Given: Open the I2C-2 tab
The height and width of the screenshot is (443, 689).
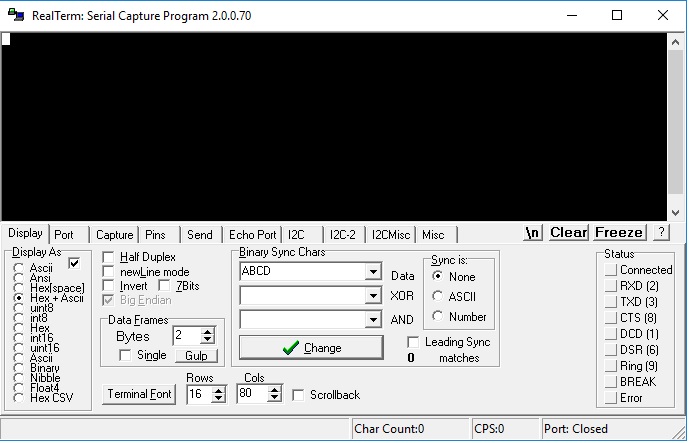Looking at the screenshot, I should click(343, 235).
